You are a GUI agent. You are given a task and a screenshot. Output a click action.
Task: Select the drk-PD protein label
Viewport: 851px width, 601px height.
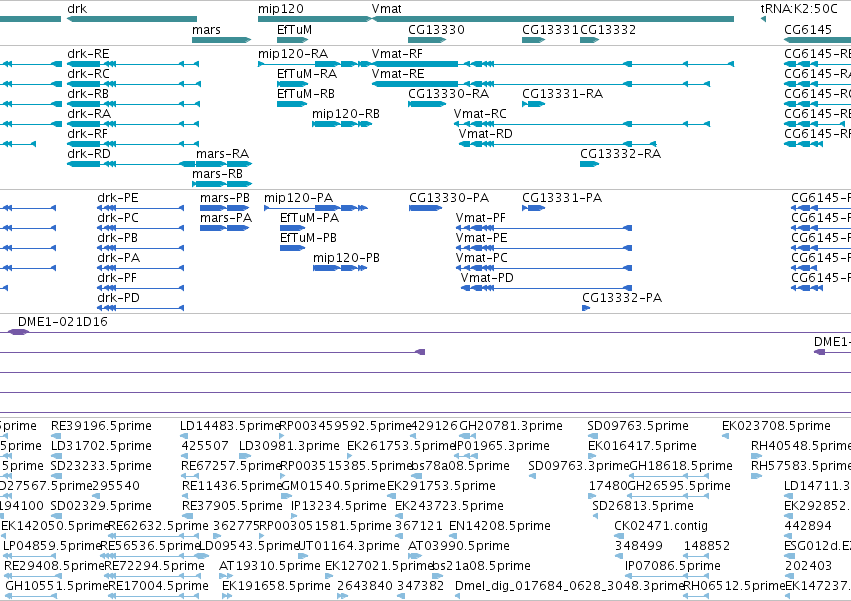(x=118, y=298)
